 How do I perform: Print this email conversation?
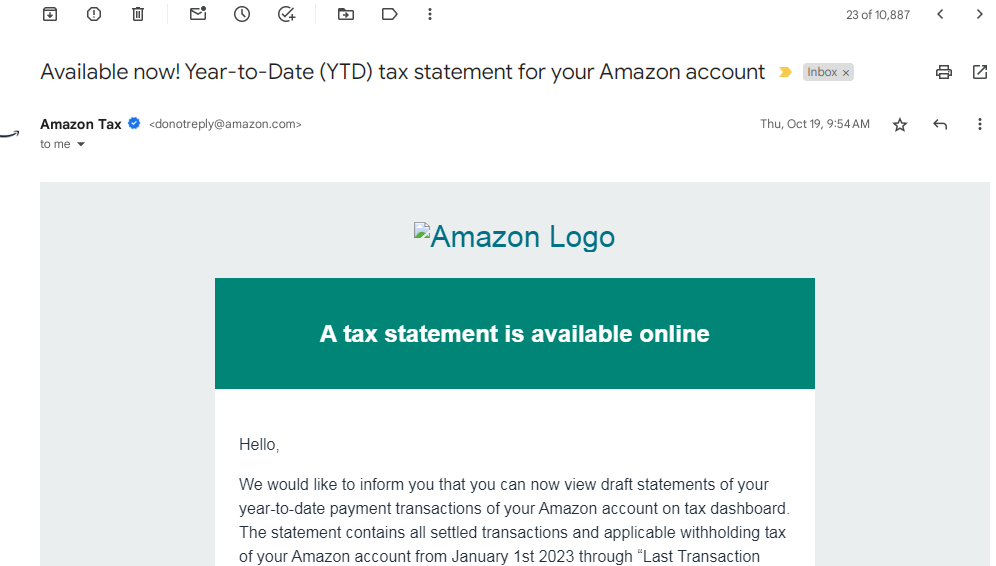click(944, 72)
